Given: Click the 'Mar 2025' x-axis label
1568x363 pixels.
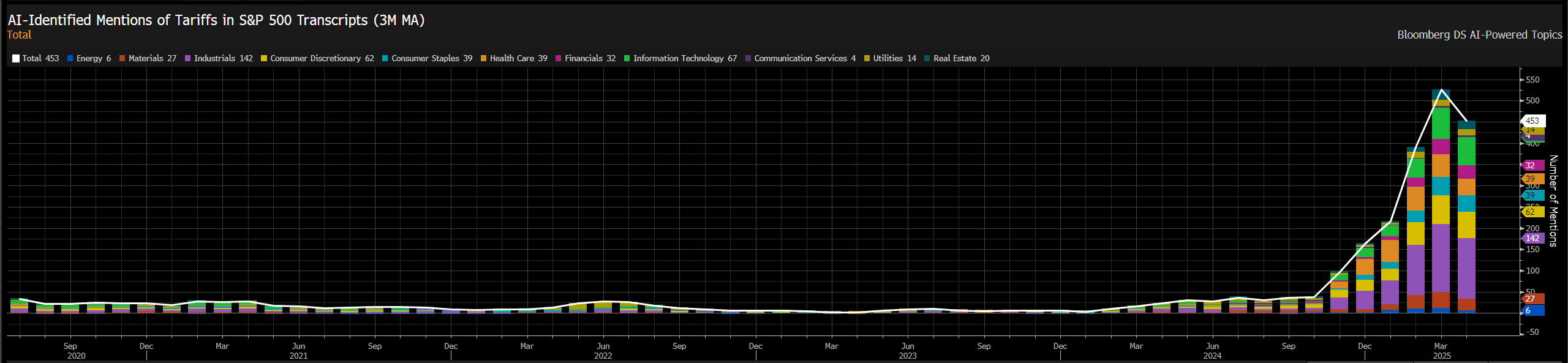Looking at the screenshot, I should 1441,351.
